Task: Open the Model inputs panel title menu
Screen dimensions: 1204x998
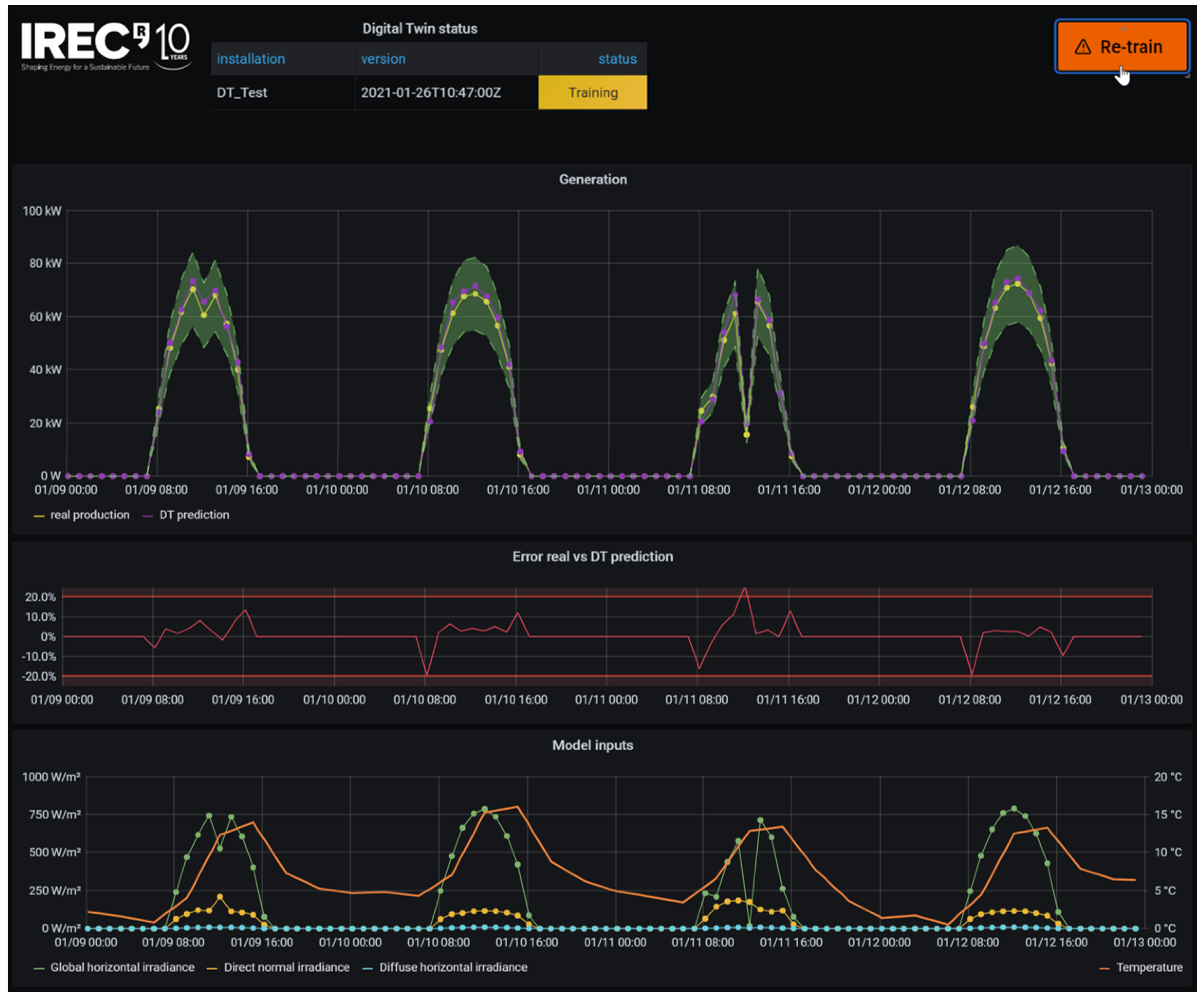Action: tap(592, 745)
